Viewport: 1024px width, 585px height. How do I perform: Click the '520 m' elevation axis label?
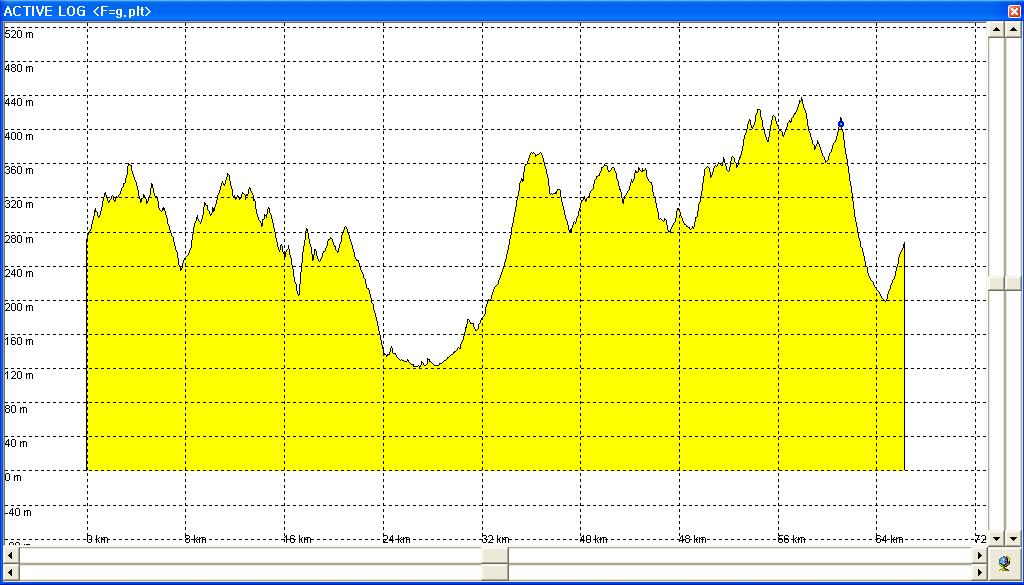point(18,34)
